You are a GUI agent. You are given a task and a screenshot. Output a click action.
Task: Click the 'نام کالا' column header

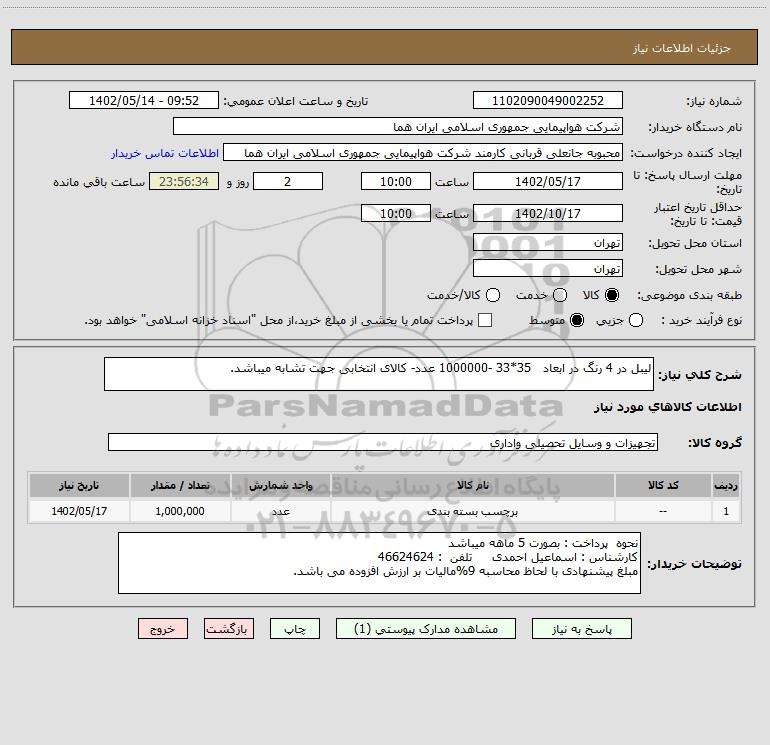pyautogui.click(x=473, y=485)
